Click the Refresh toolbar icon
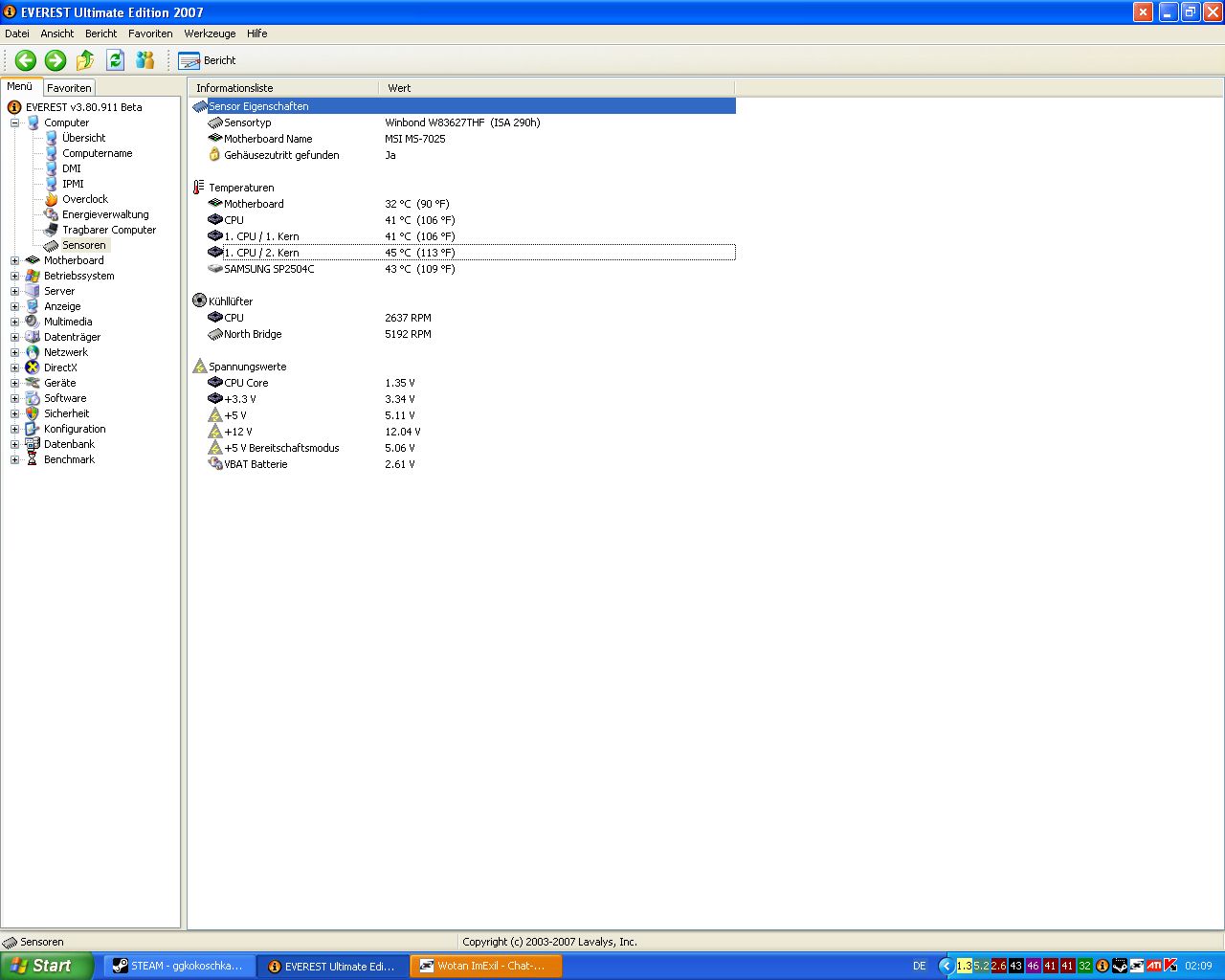Screen dimensions: 1225x980 (x=116, y=60)
